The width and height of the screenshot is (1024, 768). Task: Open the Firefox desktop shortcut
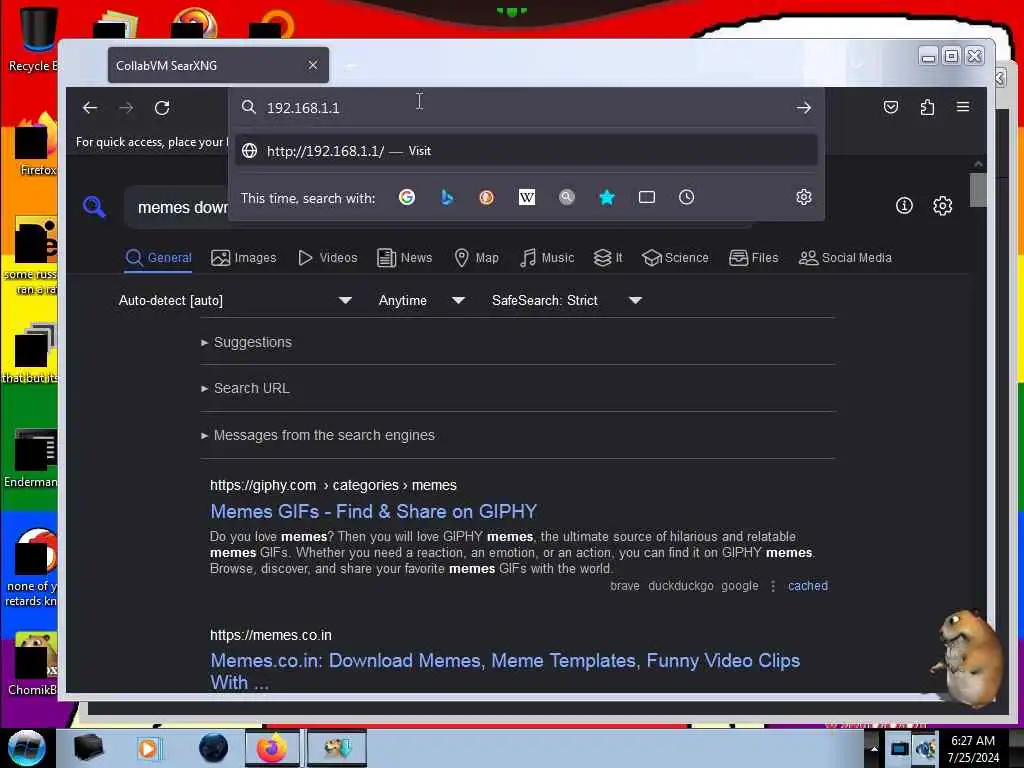point(37,145)
